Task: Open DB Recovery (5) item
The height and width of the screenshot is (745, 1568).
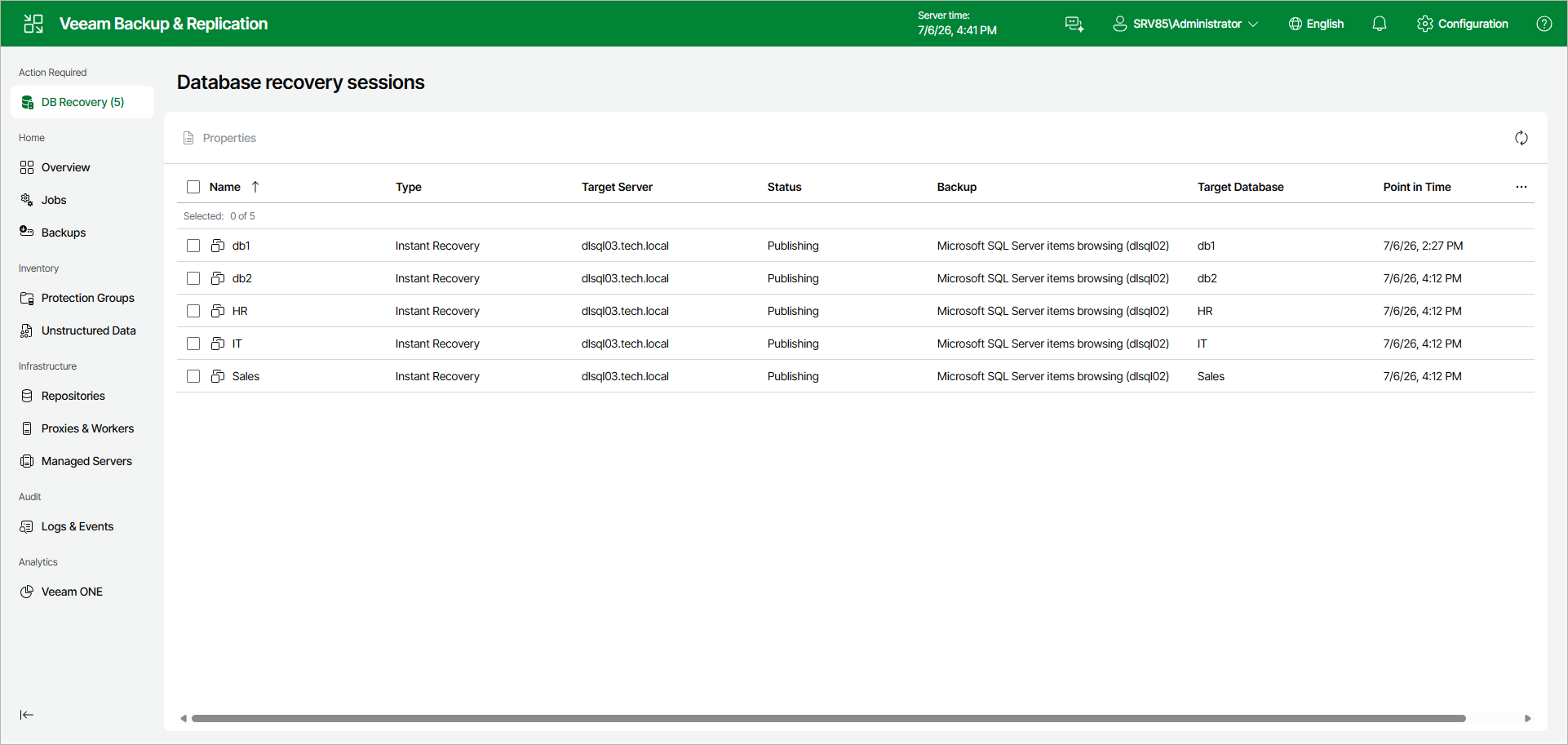Action: tap(82, 102)
